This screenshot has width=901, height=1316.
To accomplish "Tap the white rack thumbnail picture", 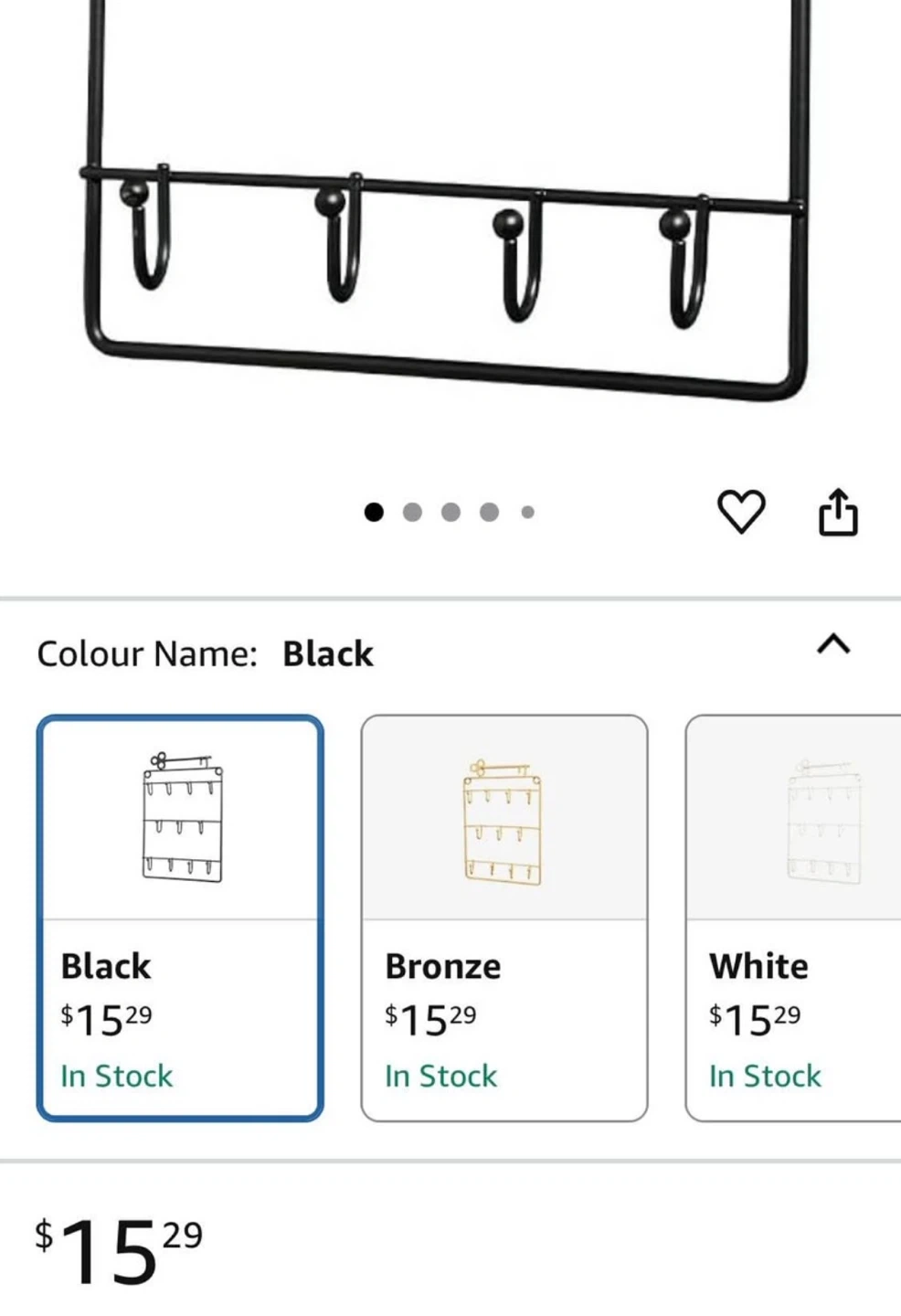I will [x=822, y=821].
